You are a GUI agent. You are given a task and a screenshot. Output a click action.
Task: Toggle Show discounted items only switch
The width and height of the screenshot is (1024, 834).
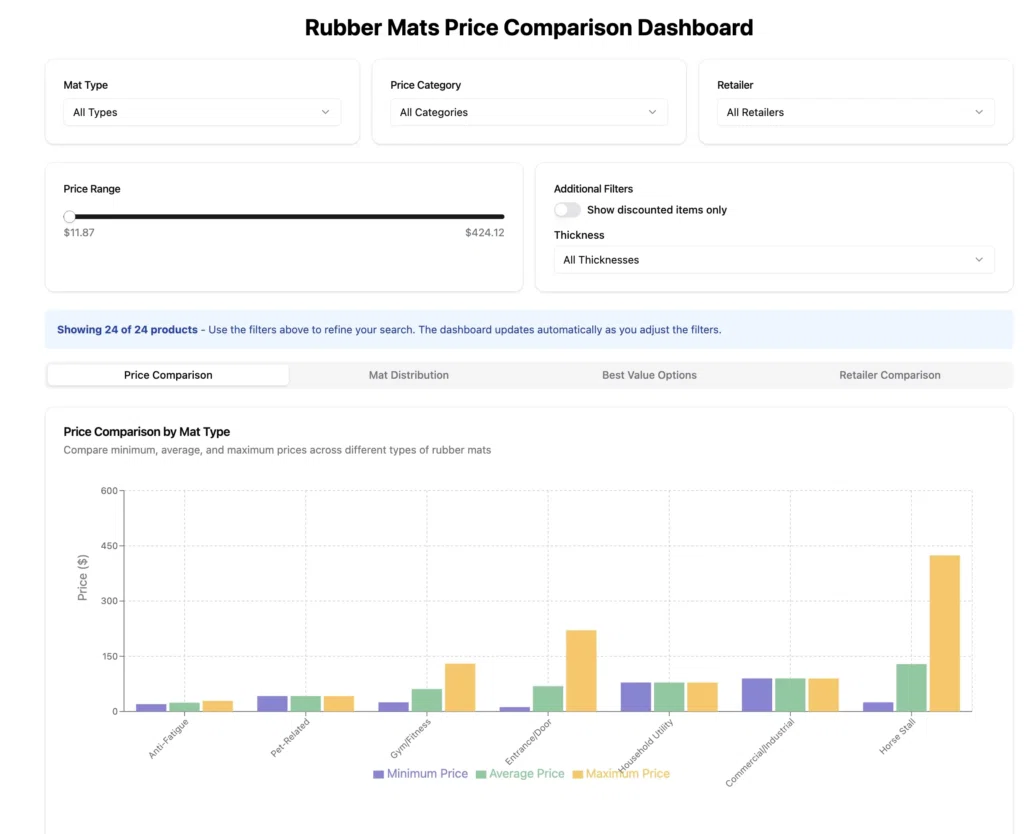[567, 210]
